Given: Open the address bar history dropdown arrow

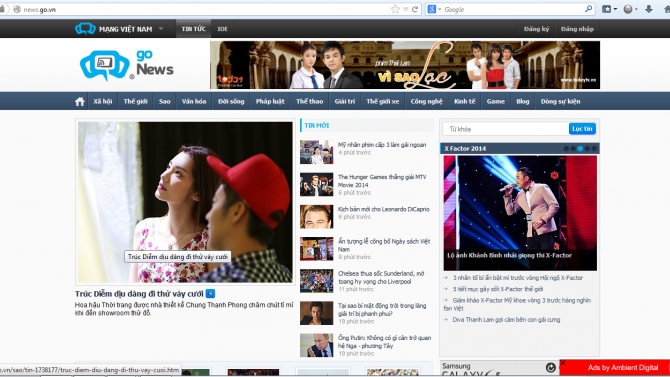Looking at the screenshot, I should click(406, 9).
